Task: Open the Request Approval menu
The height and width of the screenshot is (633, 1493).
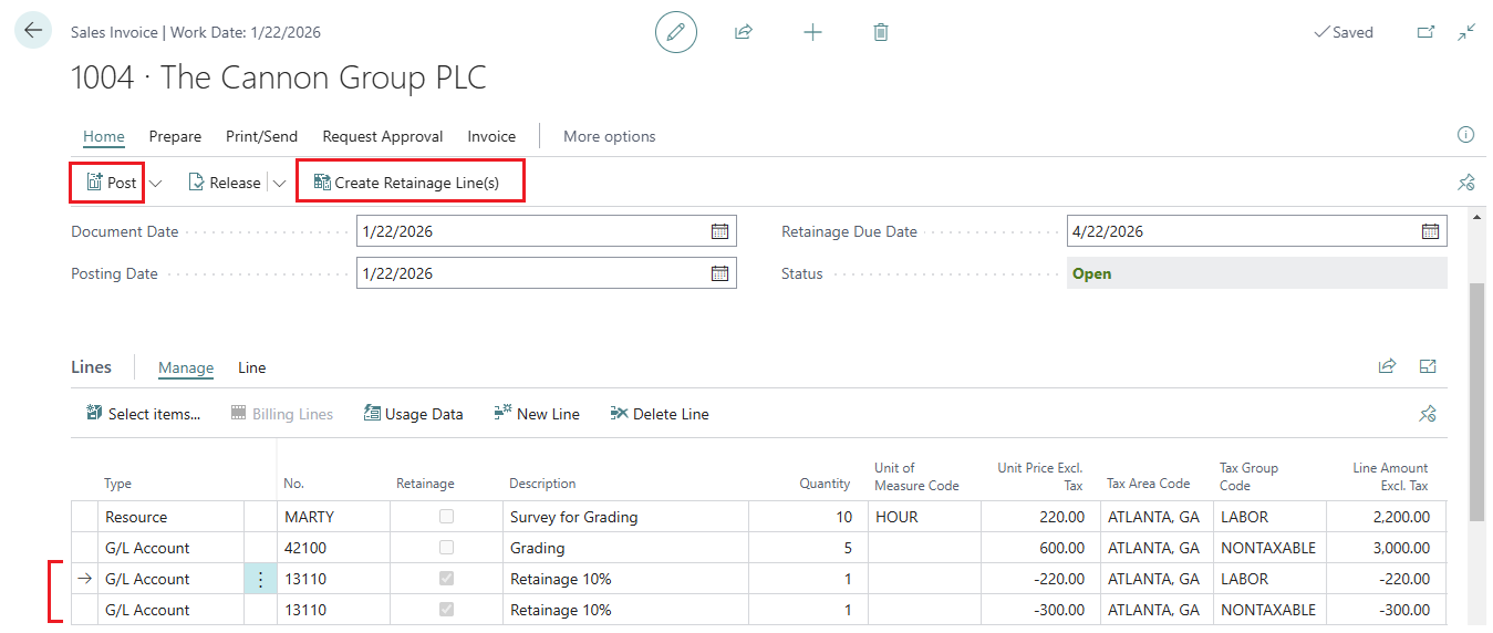Action: (383, 136)
